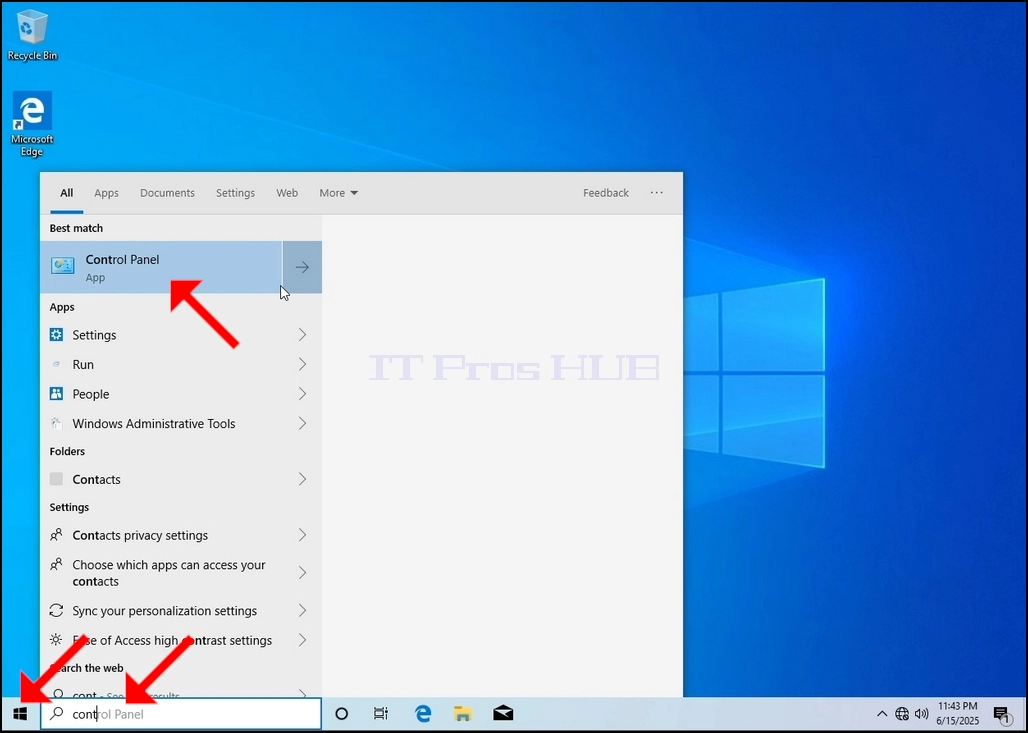This screenshot has width=1028, height=733.
Task: Open the three-dot options menu
Action: (x=657, y=193)
